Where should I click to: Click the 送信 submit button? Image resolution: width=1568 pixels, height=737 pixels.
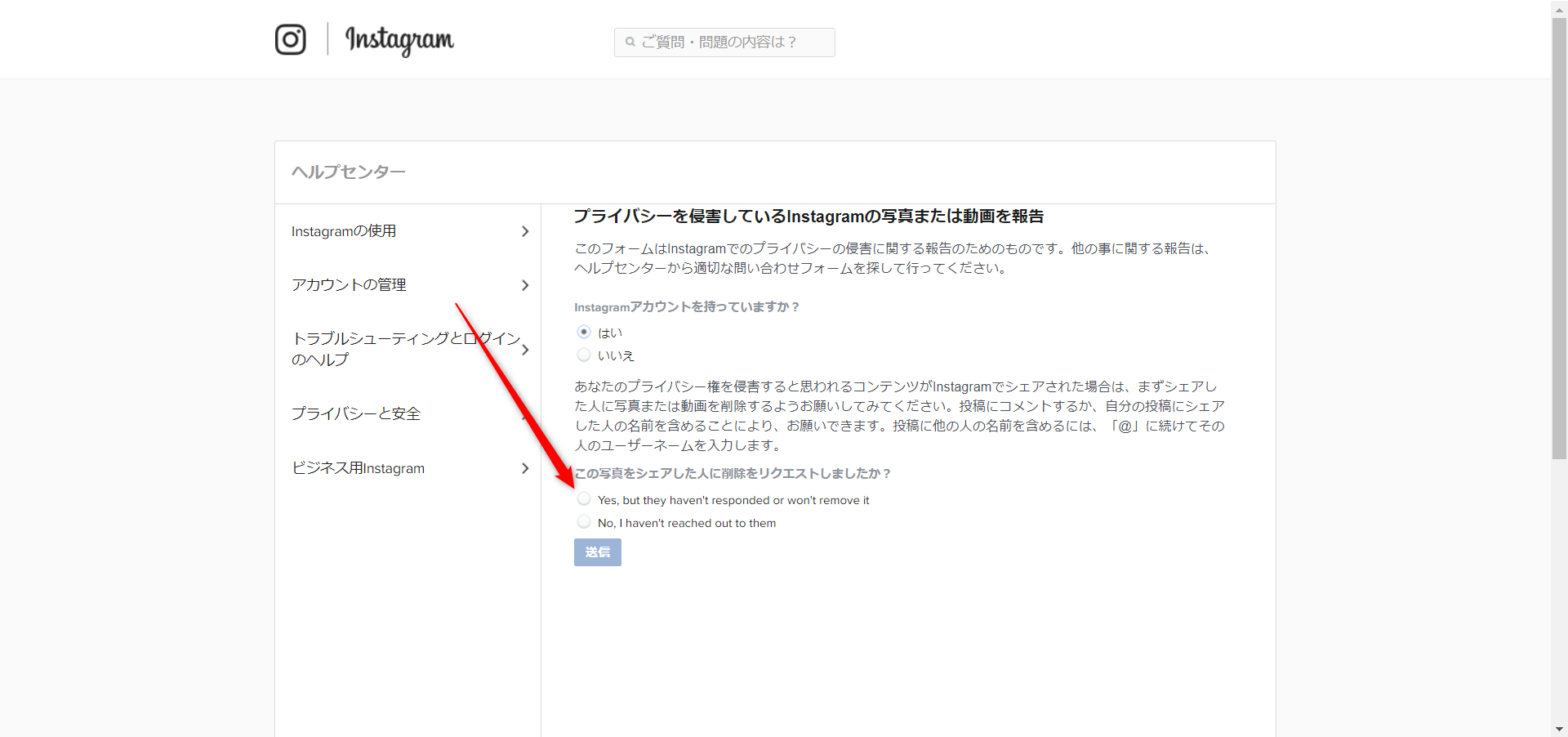coord(598,552)
